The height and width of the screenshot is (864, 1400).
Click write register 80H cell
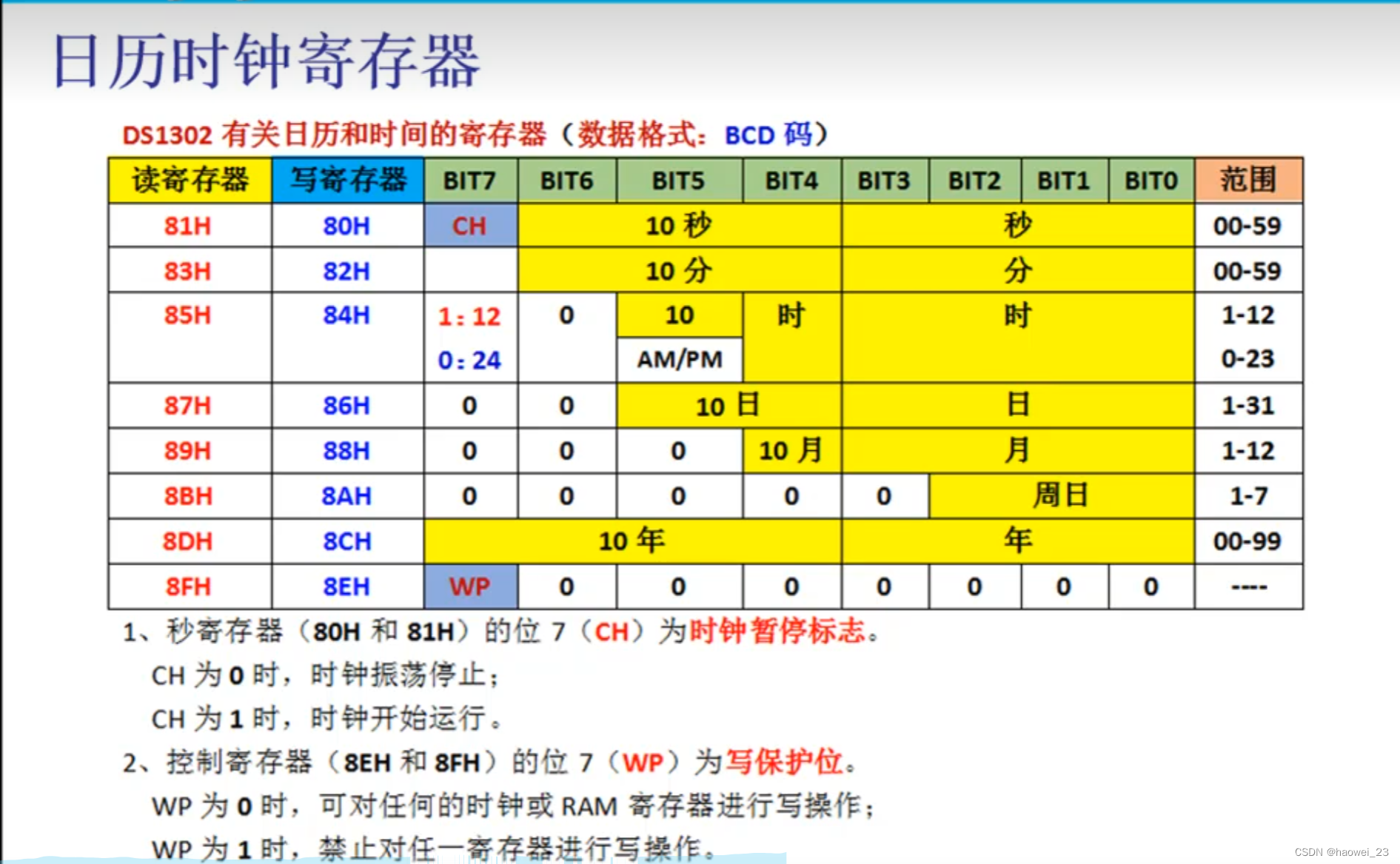[346, 226]
